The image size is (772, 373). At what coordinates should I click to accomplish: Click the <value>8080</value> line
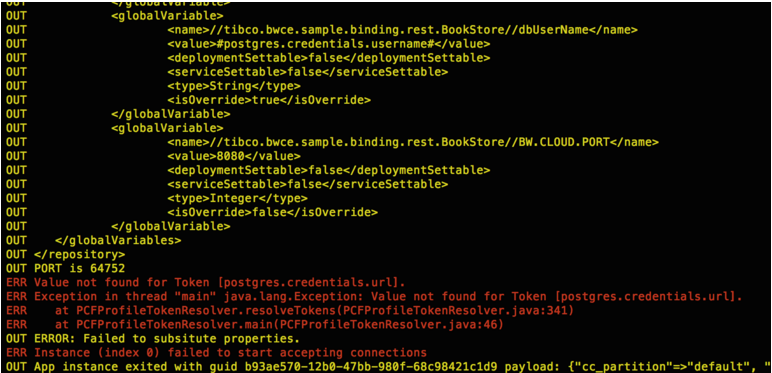(234, 156)
